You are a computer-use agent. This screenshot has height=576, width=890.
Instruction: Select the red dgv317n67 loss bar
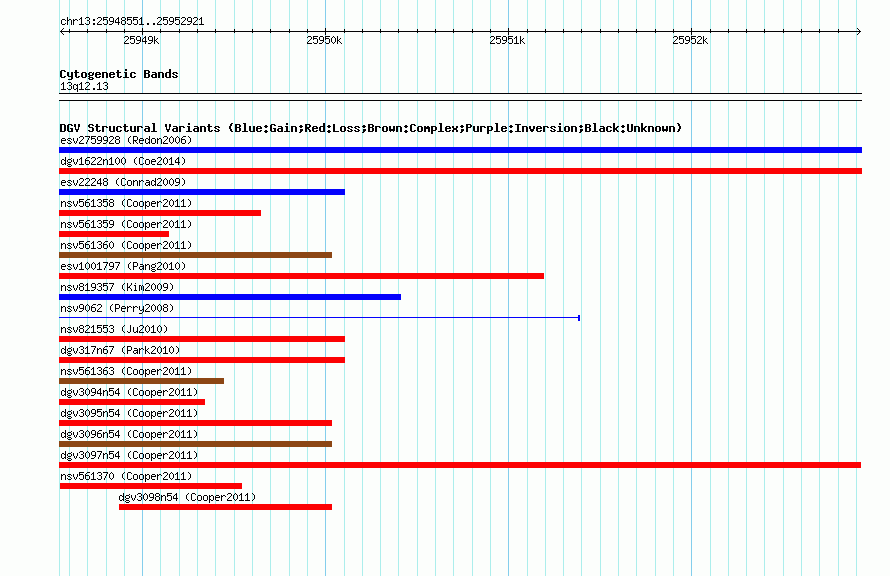pos(202,360)
